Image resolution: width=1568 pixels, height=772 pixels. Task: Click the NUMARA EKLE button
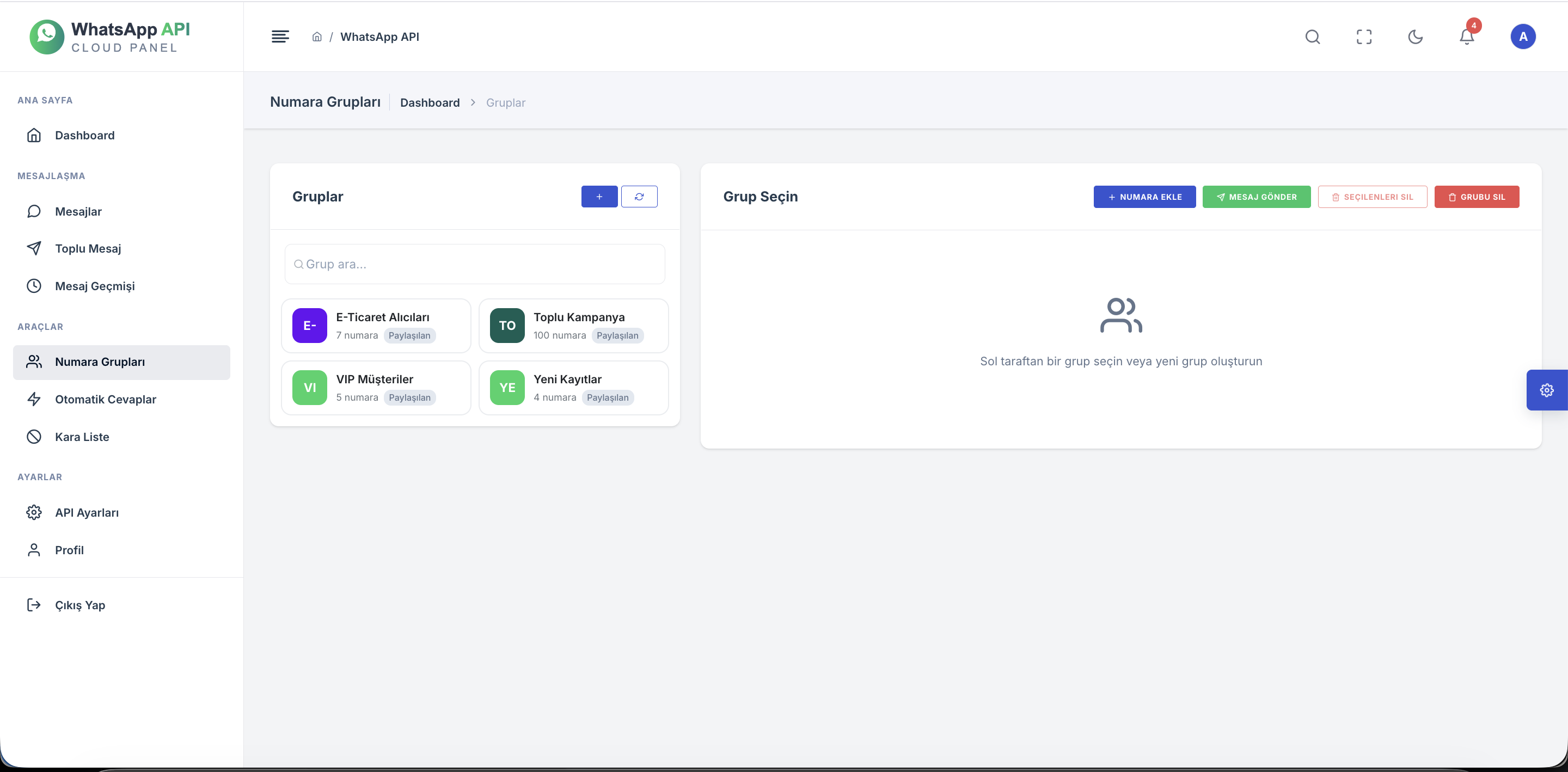coord(1144,197)
